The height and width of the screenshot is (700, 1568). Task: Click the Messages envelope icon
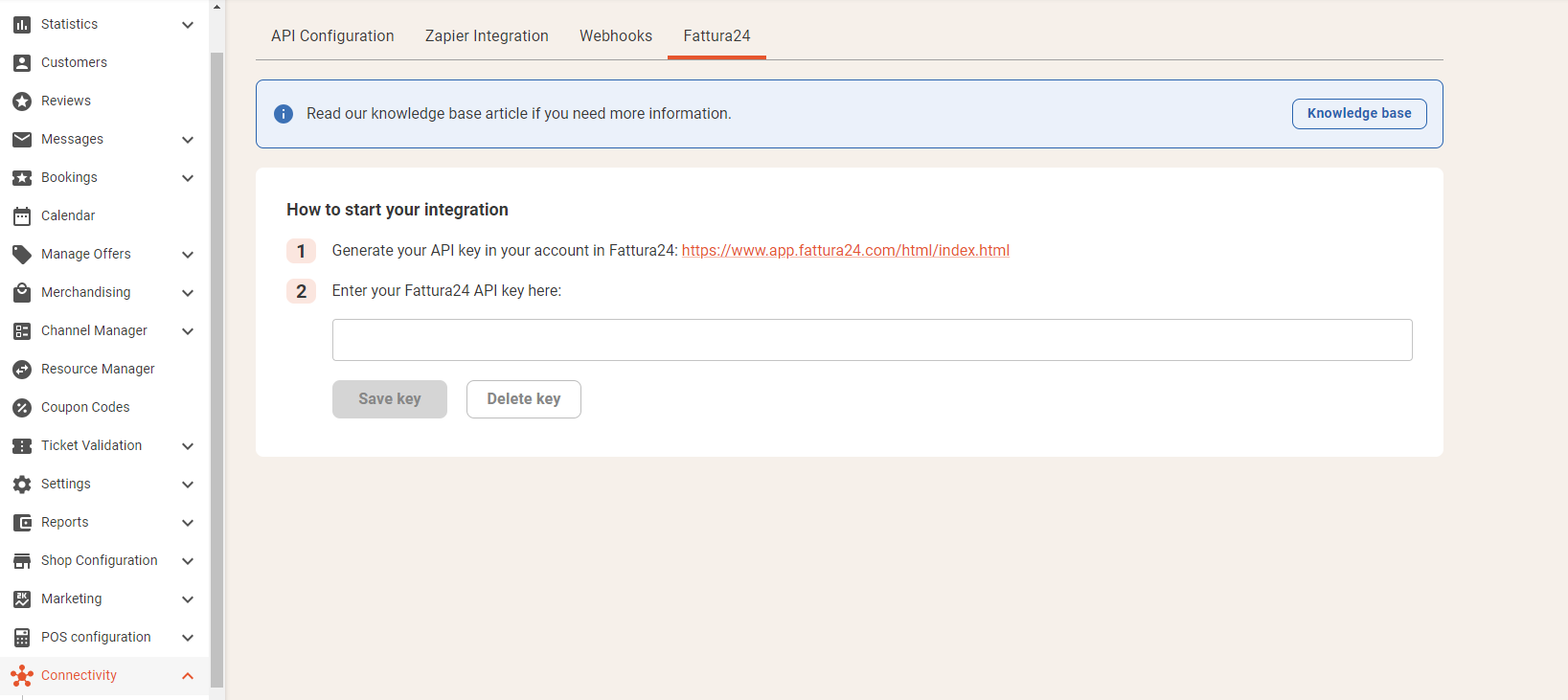pyautogui.click(x=22, y=140)
